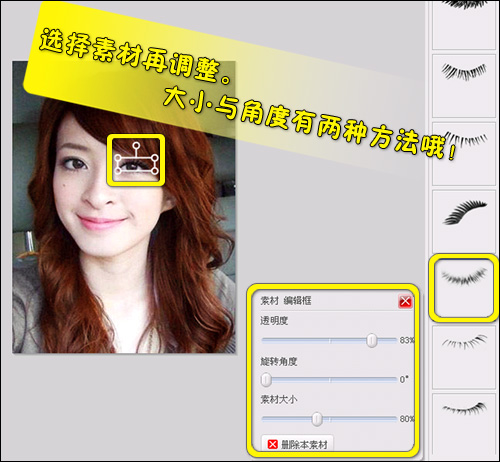Image resolution: width=500 pixels, height=462 pixels.
Task: Click the 删除本素材 button
Action: click(x=297, y=444)
